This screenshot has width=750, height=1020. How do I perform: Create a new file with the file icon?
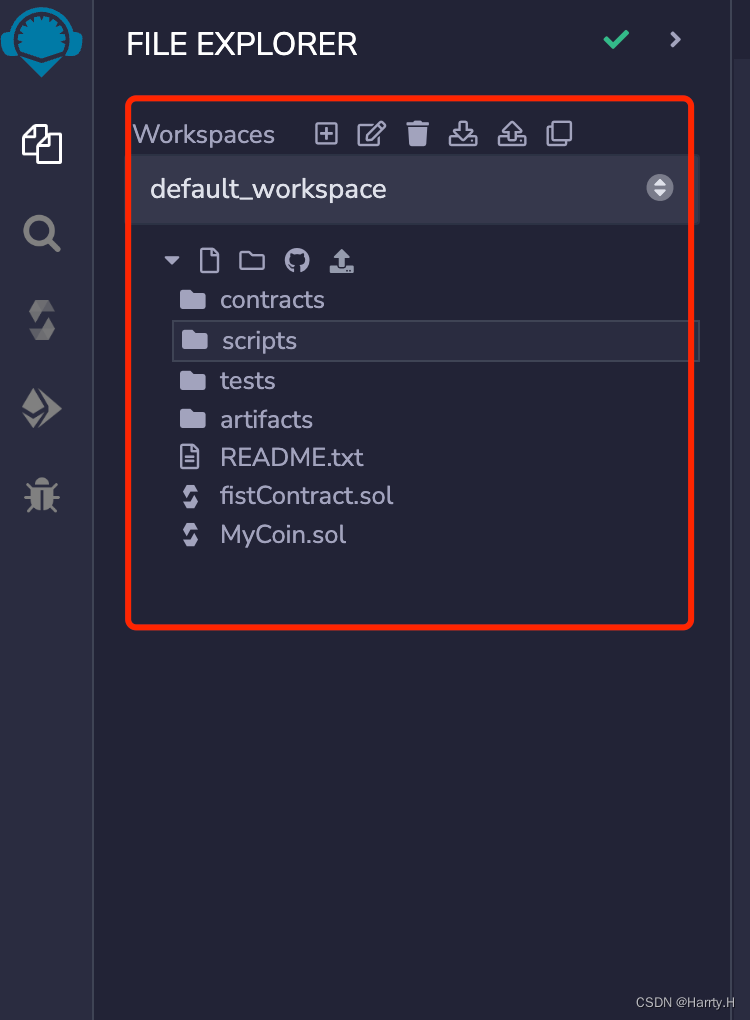209,261
